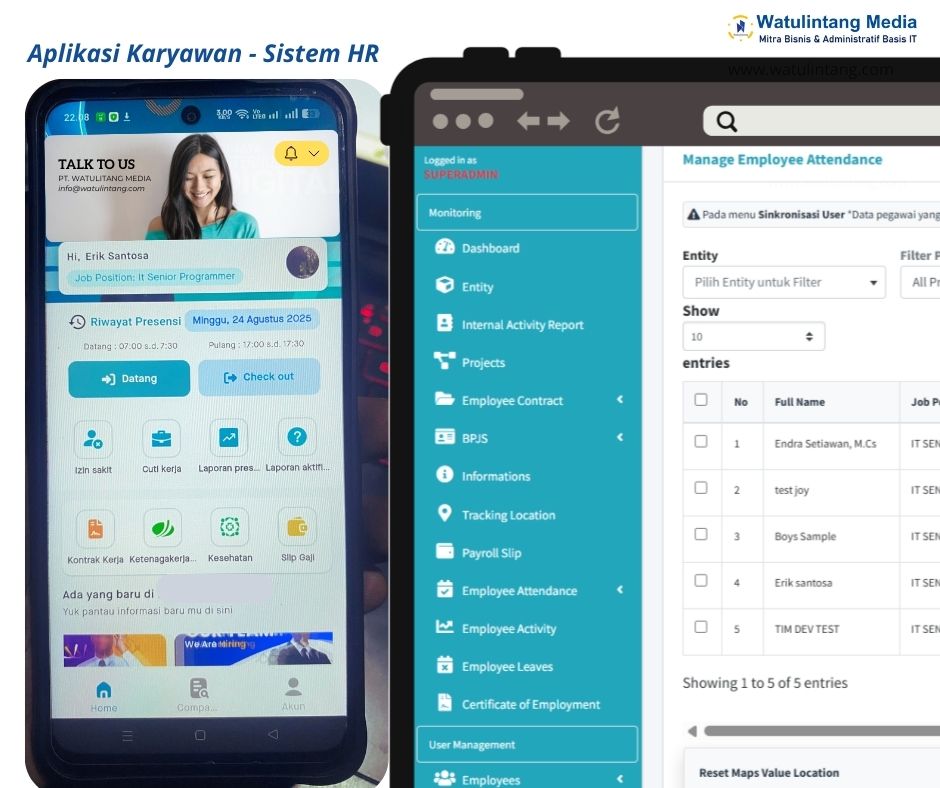
Task: Expand the BPJS submenu arrow
Action: [620, 437]
